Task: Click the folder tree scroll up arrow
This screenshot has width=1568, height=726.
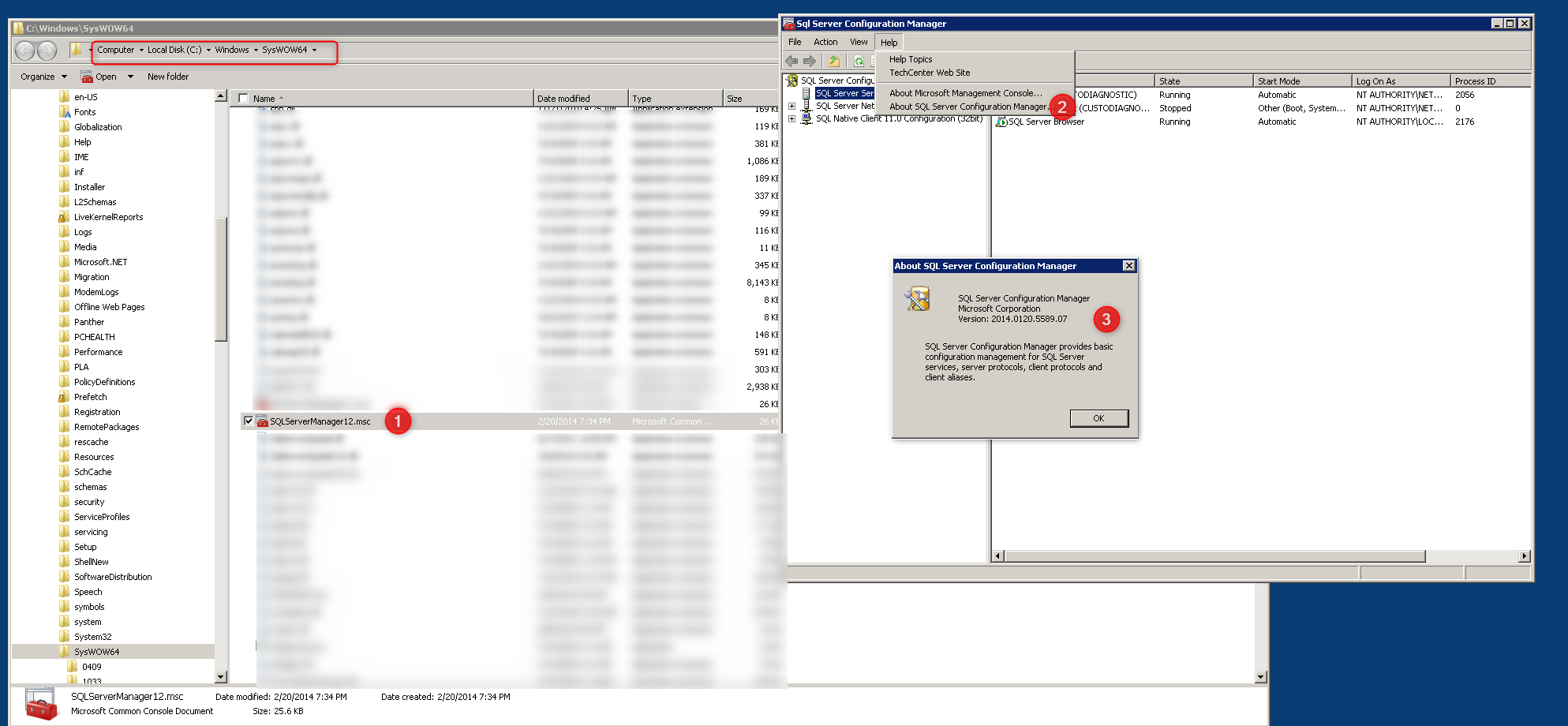Action: pos(221,96)
